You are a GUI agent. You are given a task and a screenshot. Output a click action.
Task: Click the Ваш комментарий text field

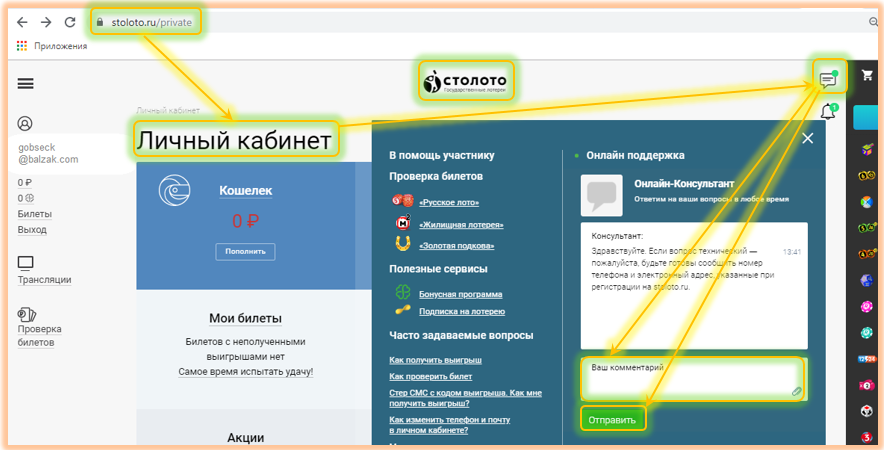693,378
